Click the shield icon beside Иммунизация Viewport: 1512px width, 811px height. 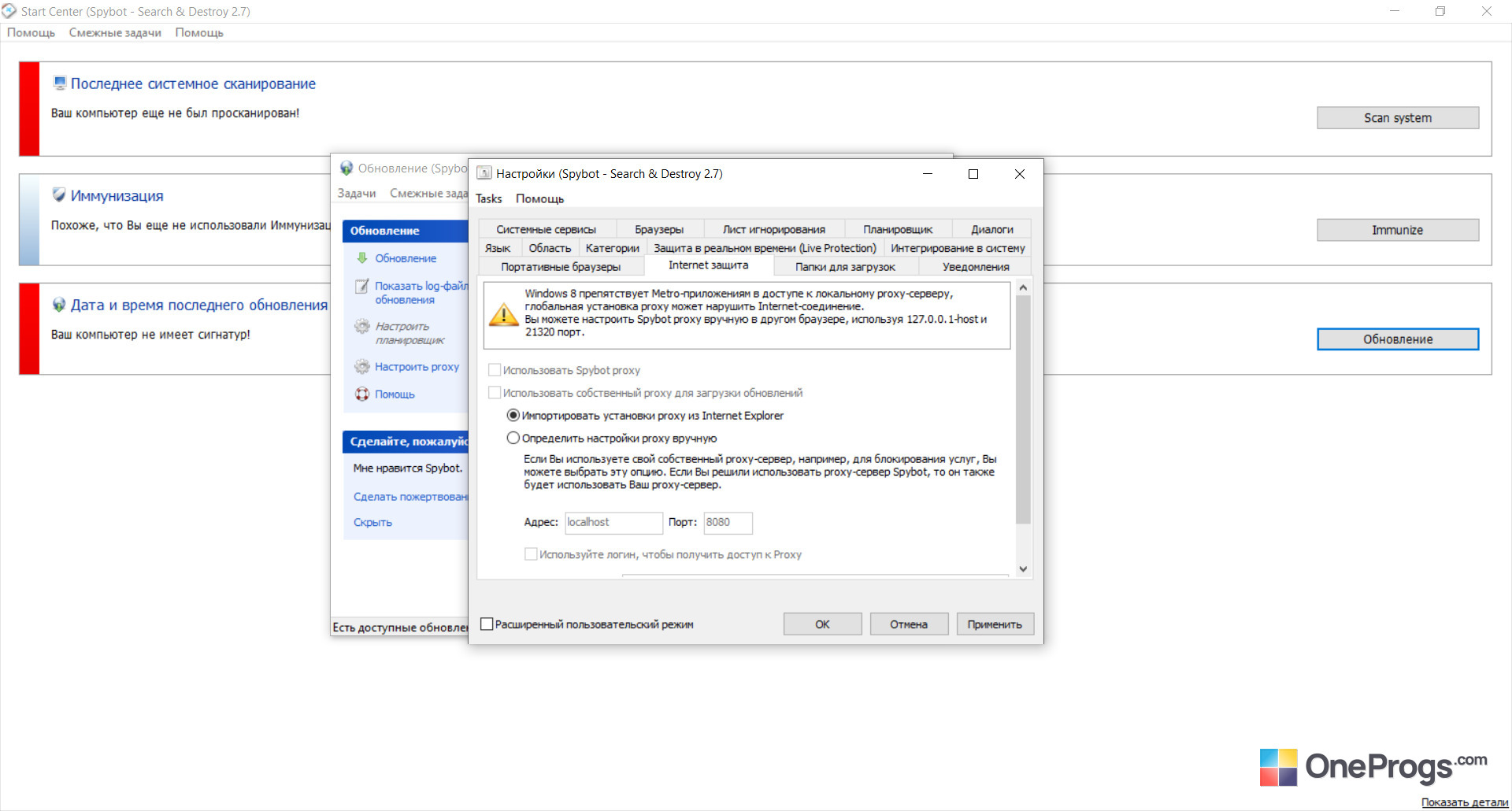click(x=59, y=194)
